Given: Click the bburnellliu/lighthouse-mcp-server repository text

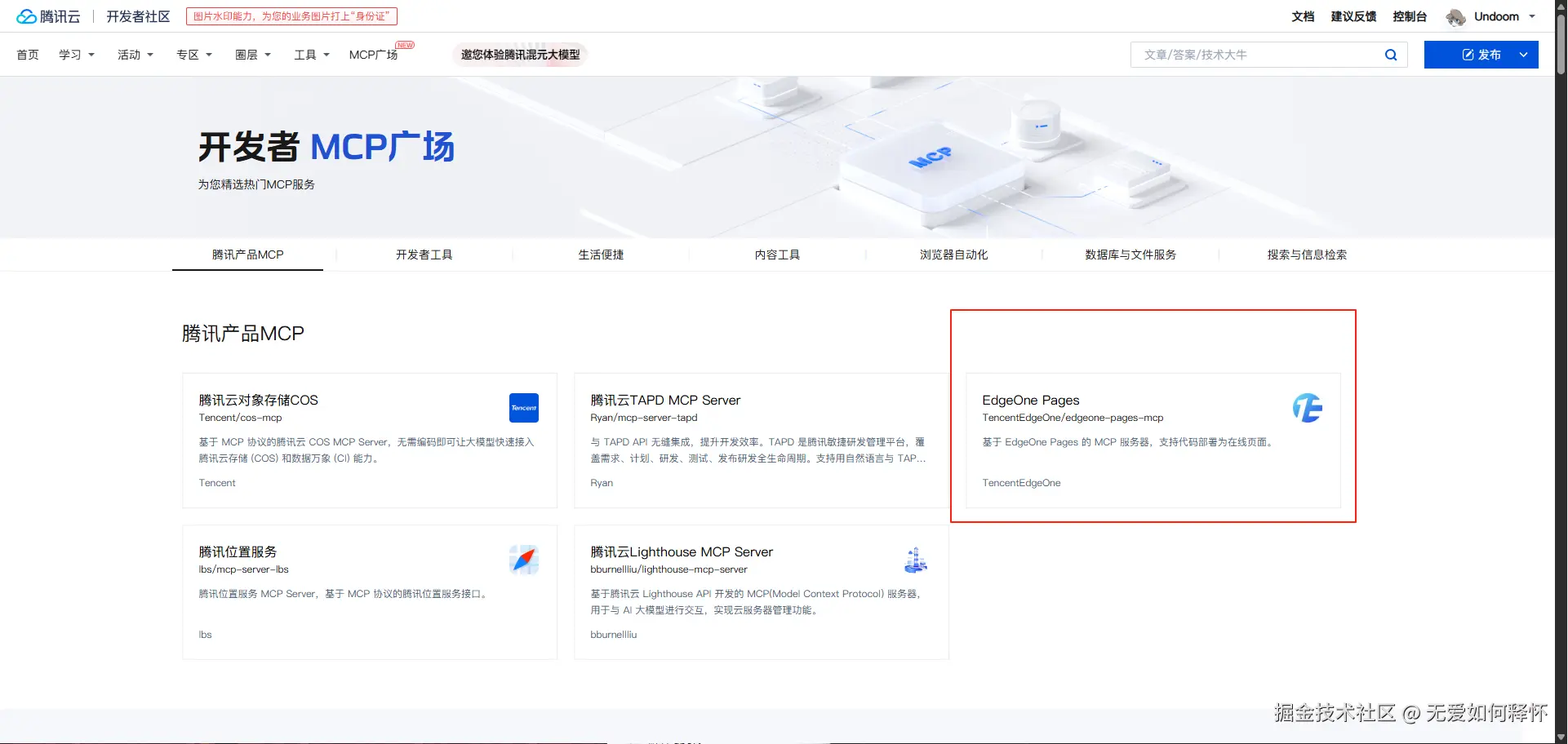Looking at the screenshot, I should 669,569.
